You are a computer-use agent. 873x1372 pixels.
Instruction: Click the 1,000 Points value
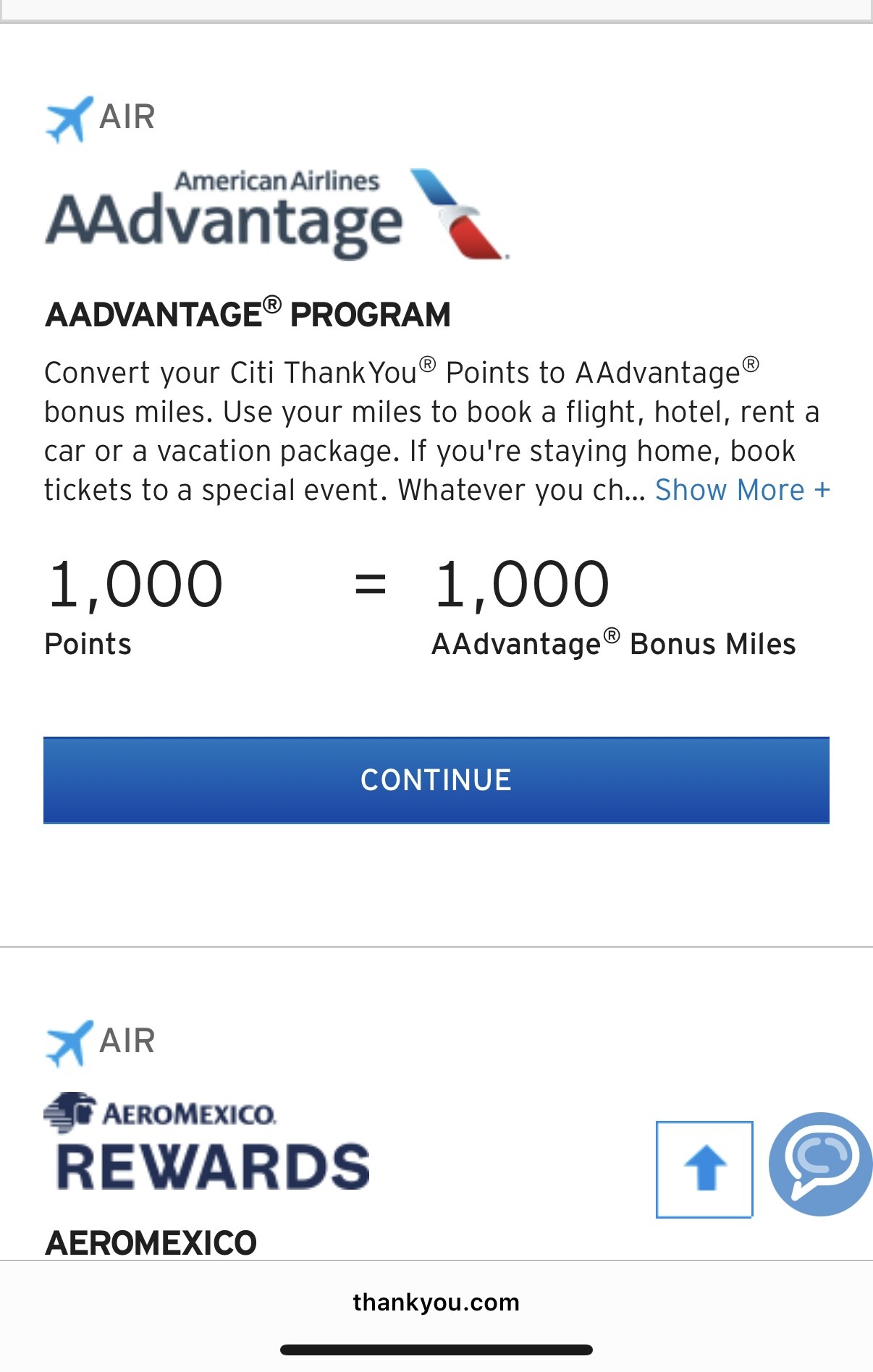click(135, 586)
